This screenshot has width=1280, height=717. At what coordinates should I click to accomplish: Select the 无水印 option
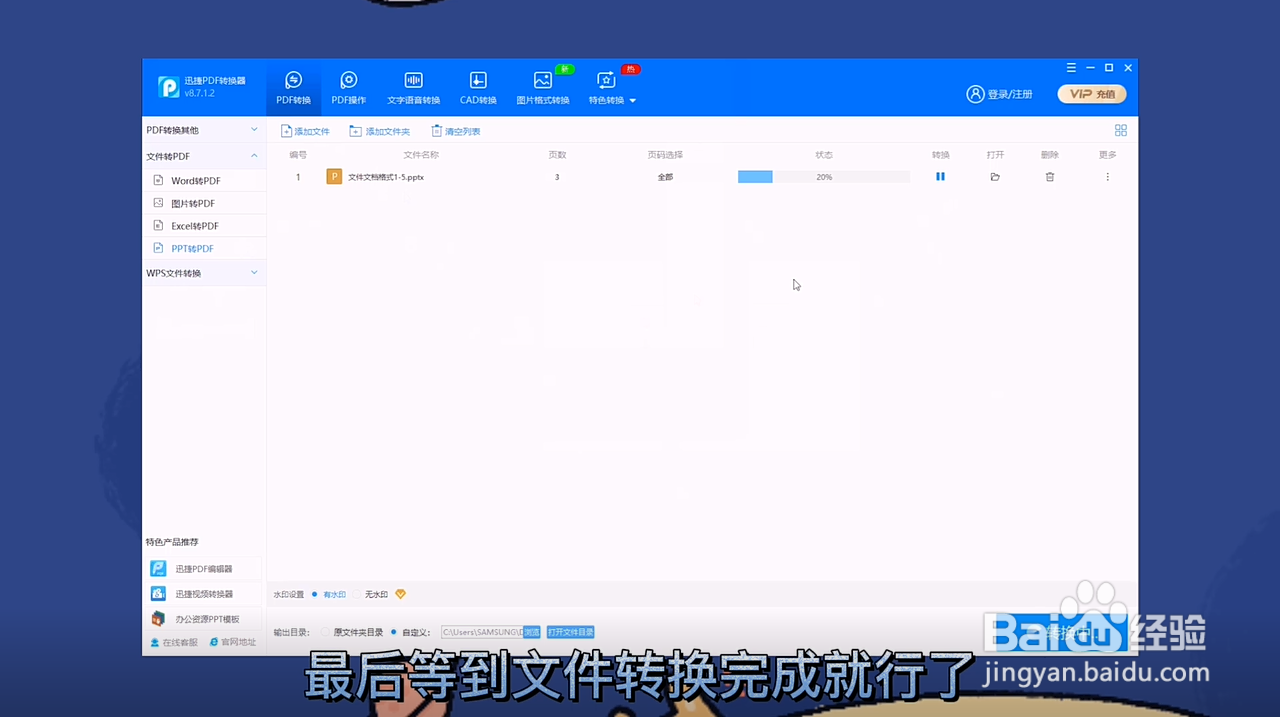tap(376, 594)
